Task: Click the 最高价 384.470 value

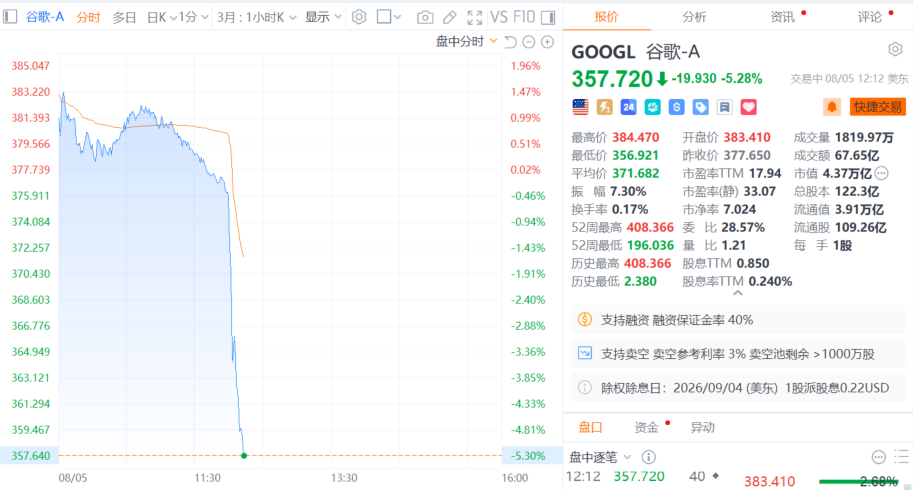Action: click(636, 137)
